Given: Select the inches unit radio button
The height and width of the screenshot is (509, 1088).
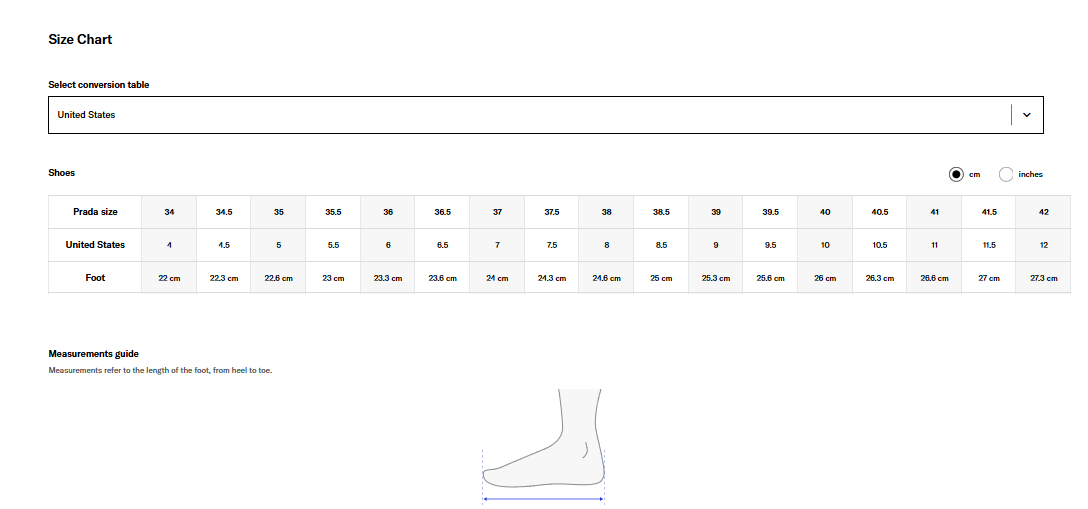Looking at the screenshot, I should pos(1006,174).
